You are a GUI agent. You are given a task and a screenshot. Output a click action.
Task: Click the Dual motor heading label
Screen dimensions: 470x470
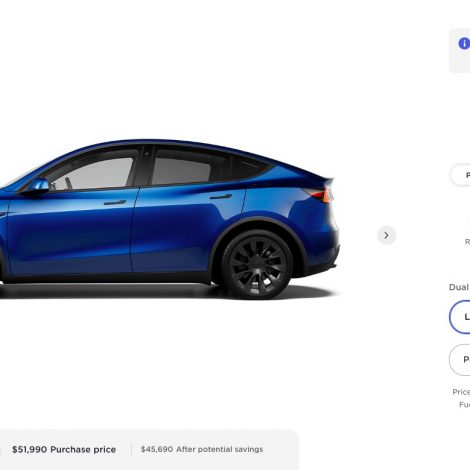[459, 287]
